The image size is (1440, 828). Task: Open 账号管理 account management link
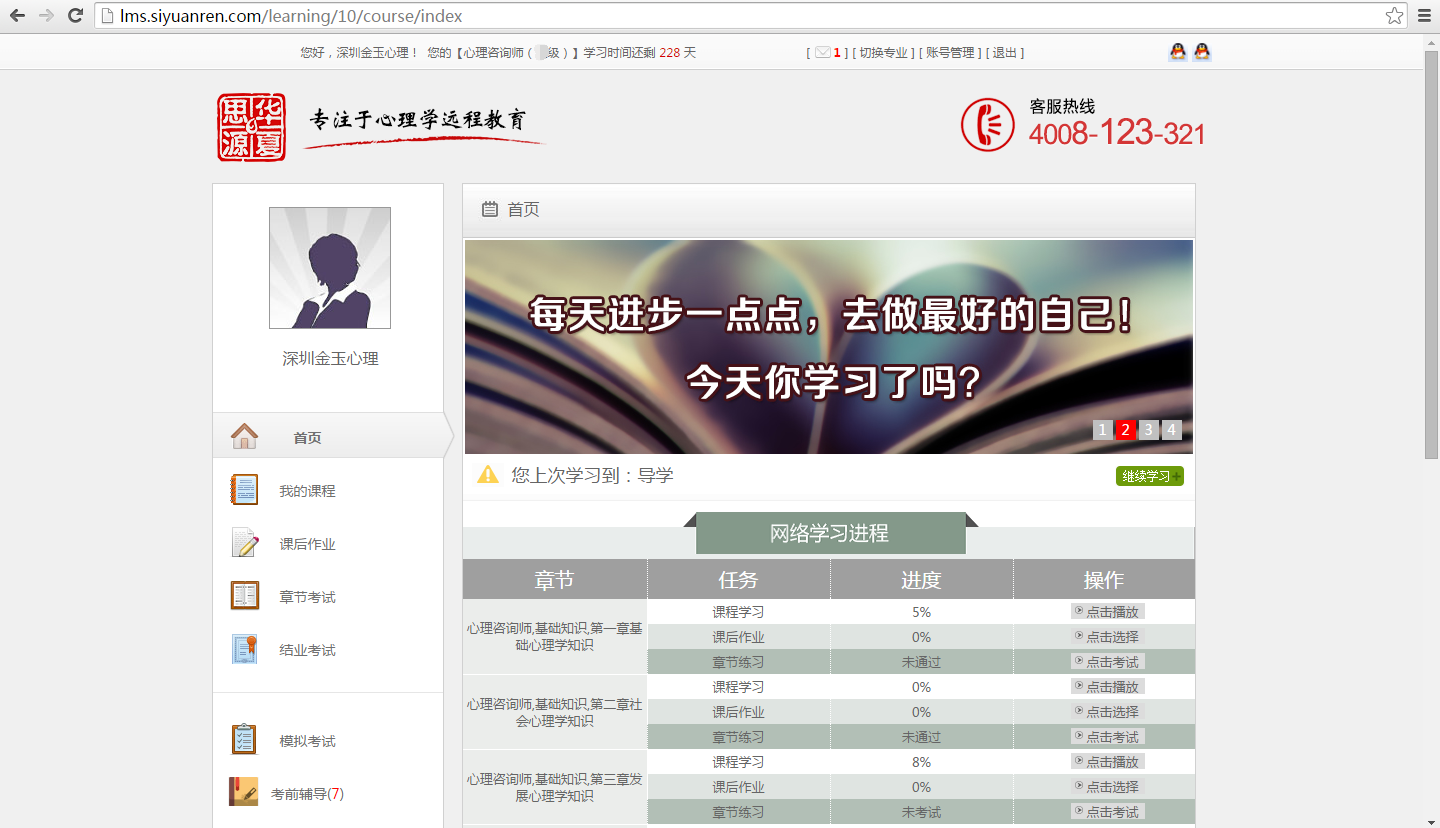pyautogui.click(x=950, y=53)
